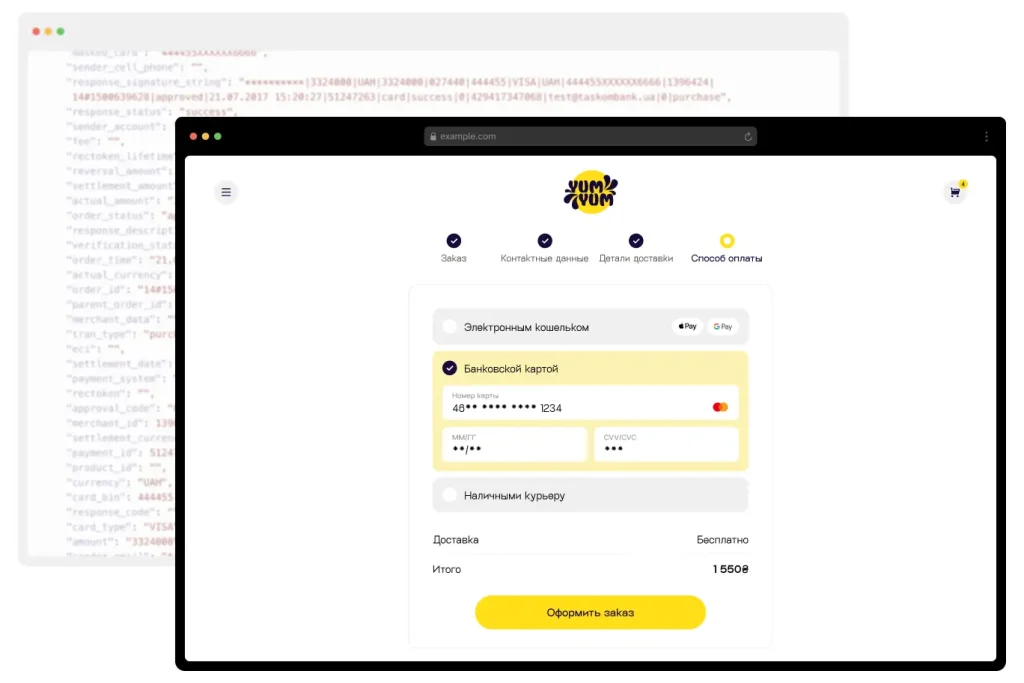Click the Apple Pay badge
This screenshot has width=1024, height=683.
pos(688,326)
